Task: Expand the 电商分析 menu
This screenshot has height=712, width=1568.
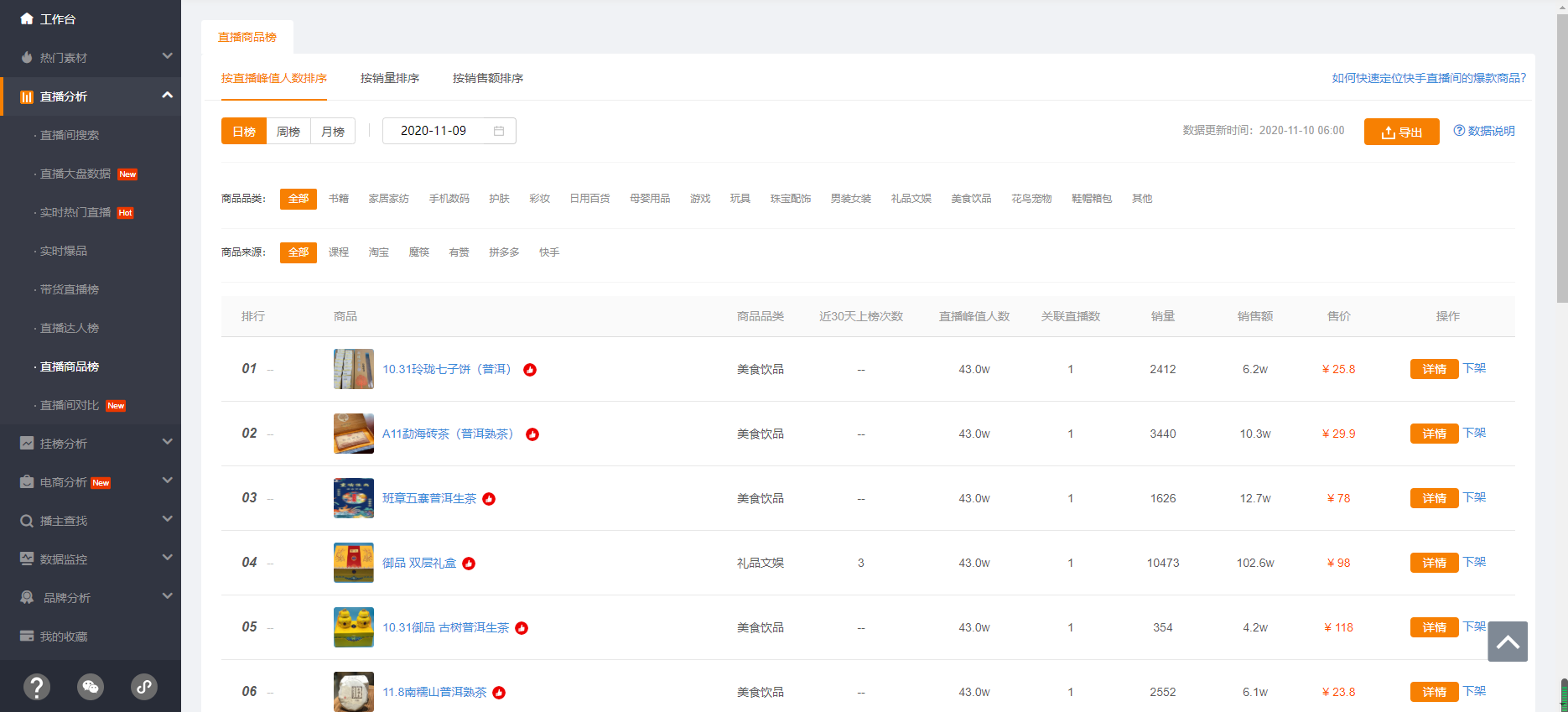Action: coord(168,480)
